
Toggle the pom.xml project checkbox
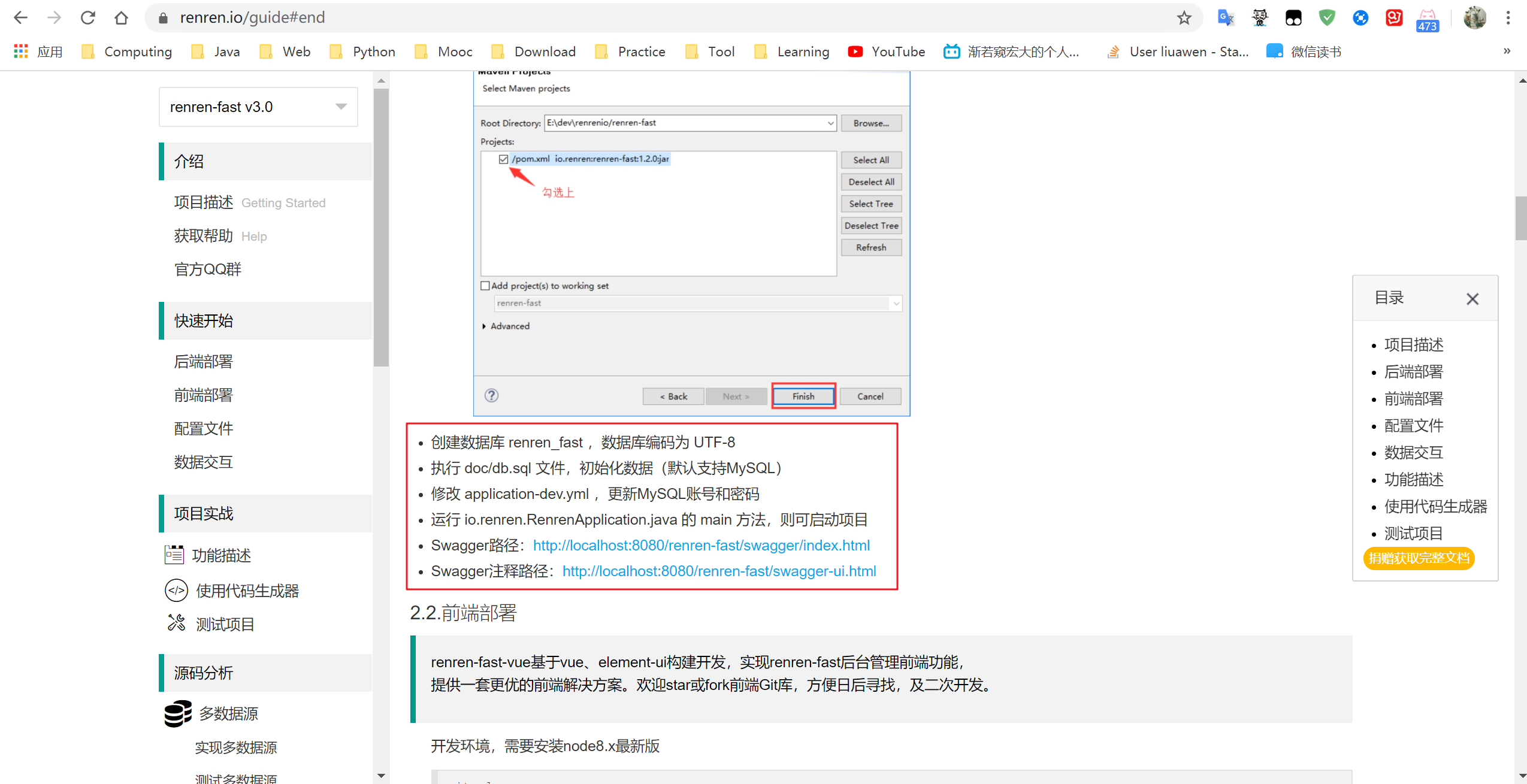click(503, 159)
